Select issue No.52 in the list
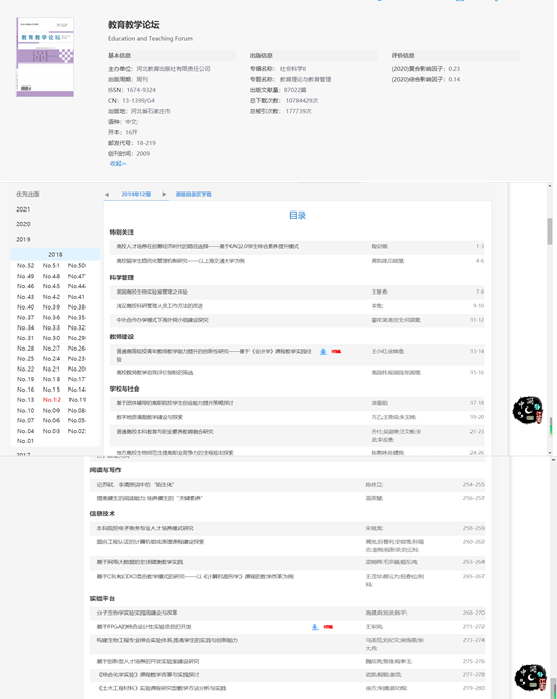Image resolution: width=557 pixels, height=699 pixels. (x=25, y=266)
